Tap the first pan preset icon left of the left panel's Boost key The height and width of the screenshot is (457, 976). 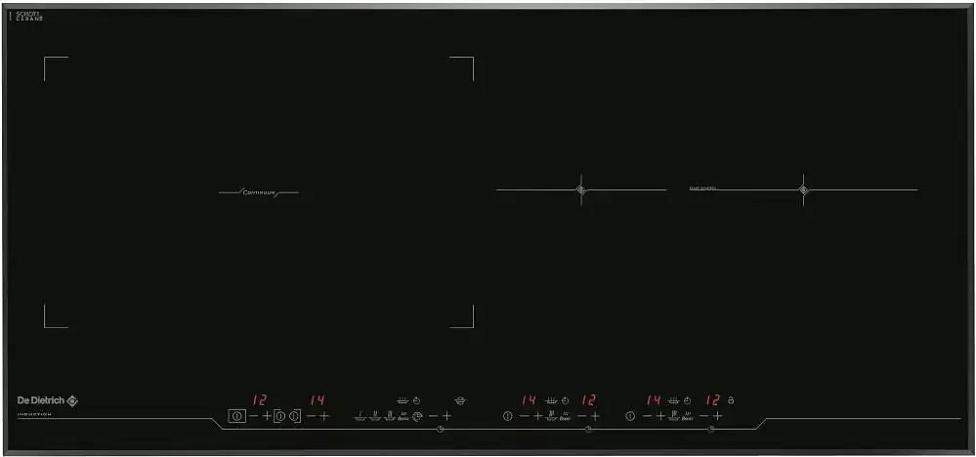click(359, 417)
